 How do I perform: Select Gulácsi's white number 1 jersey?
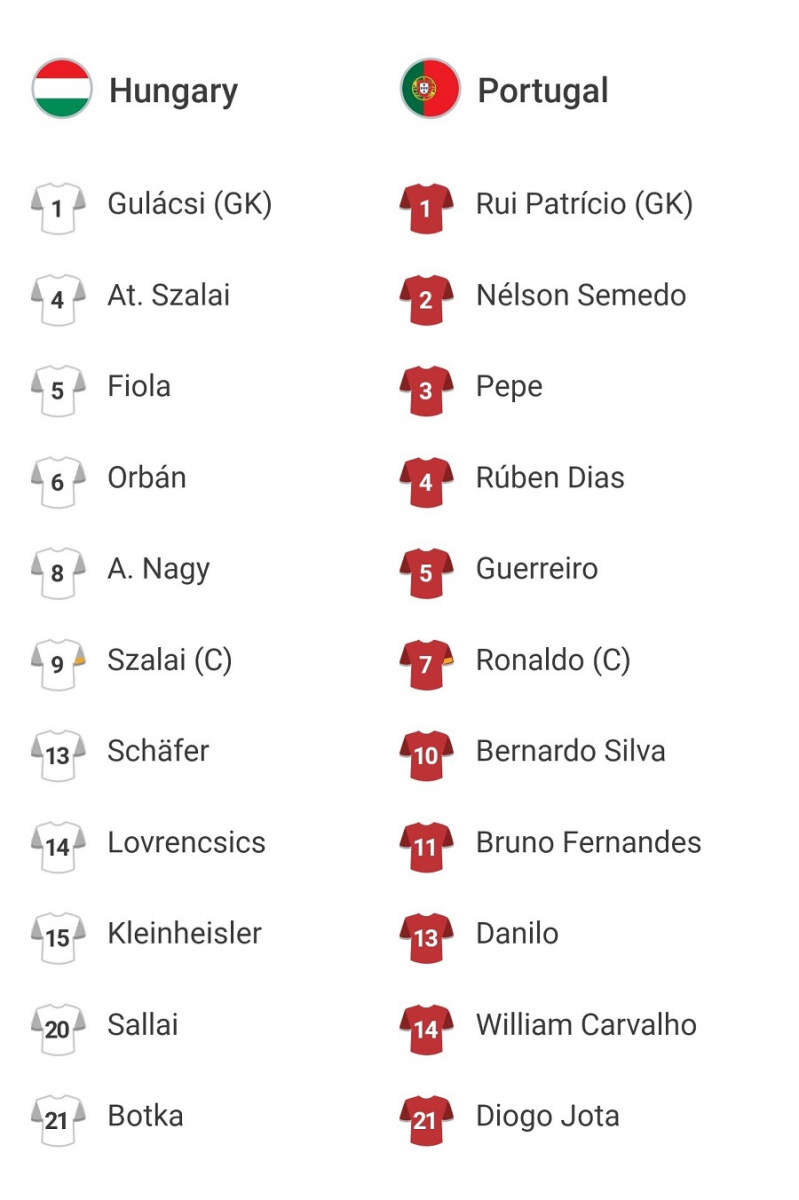click(58, 208)
